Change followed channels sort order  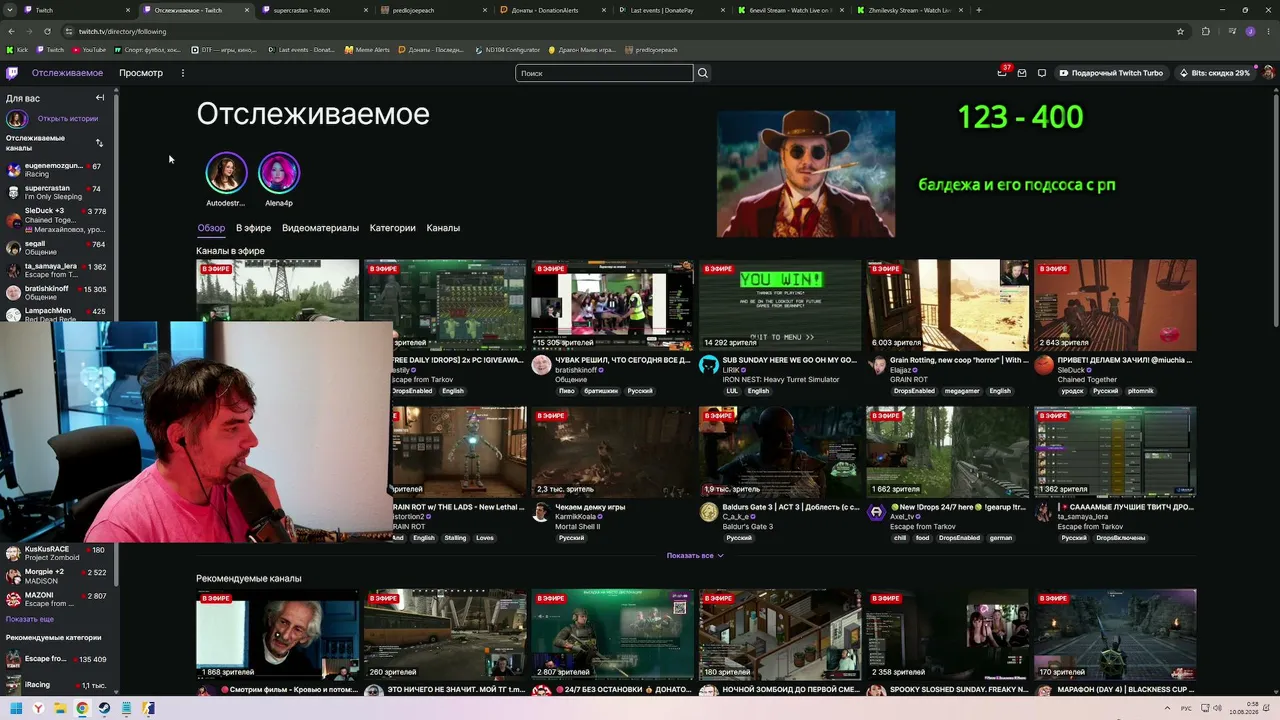click(99, 143)
